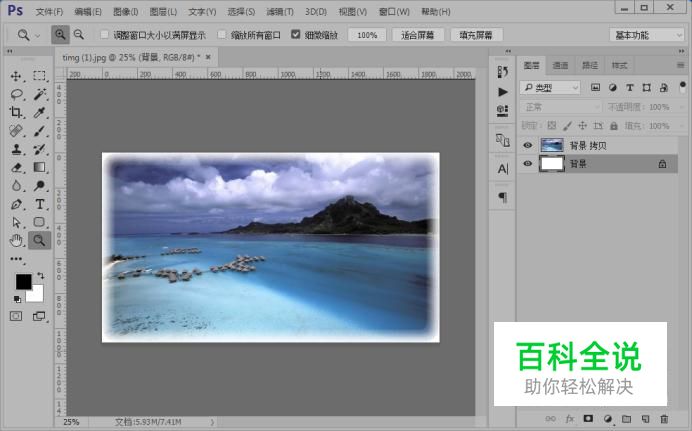Create a new layer
This screenshot has height=431, width=692.
[x=645, y=419]
